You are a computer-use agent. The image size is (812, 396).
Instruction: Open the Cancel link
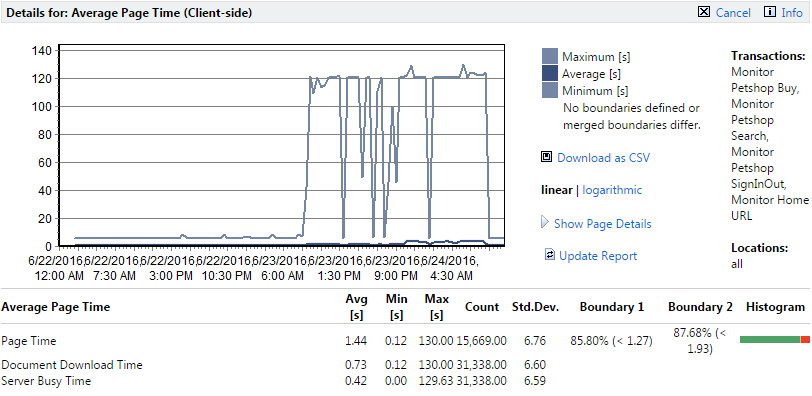click(733, 13)
